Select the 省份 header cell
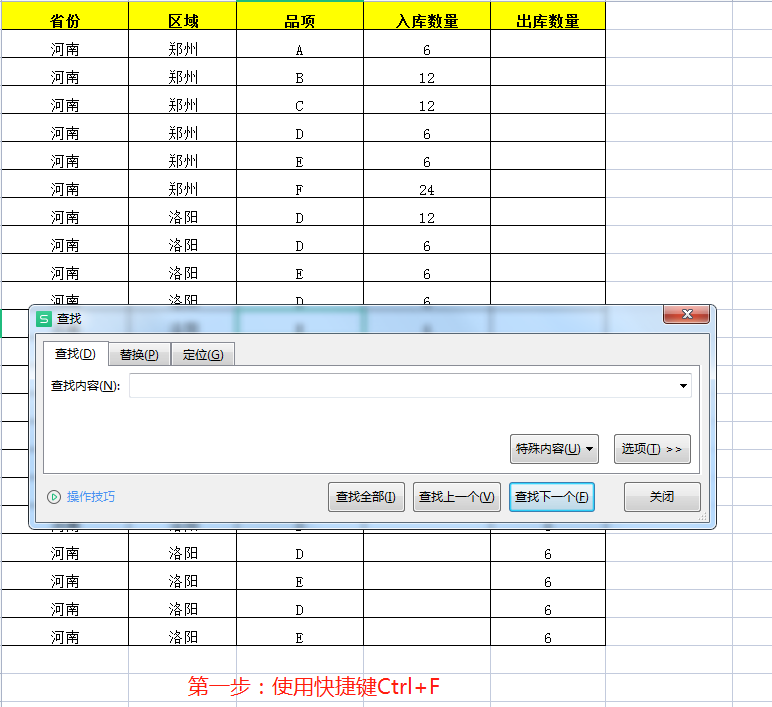The width and height of the screenshot is (772, 707). 65,16
